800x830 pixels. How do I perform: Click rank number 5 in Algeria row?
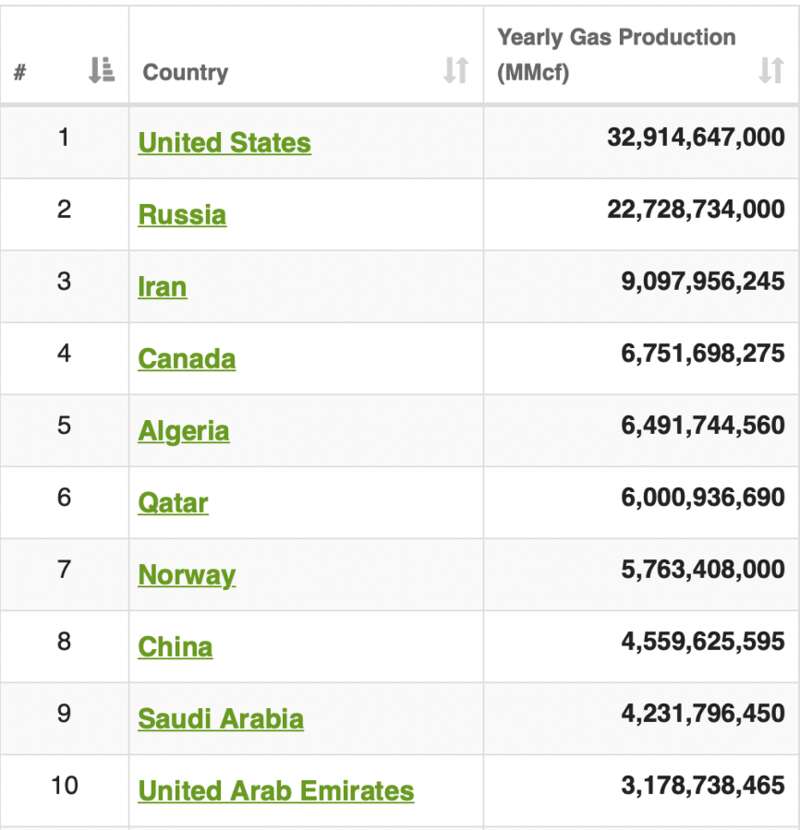click(x=64, y=425)
